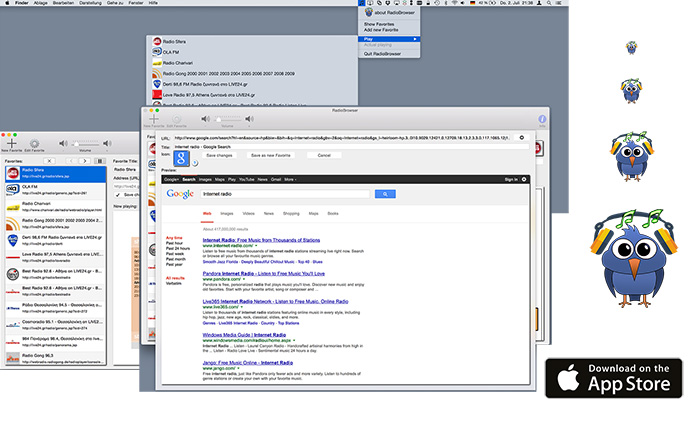Adjust the Volume slider in left window
This screenshot has width=700, height=436.
point(85,144)
